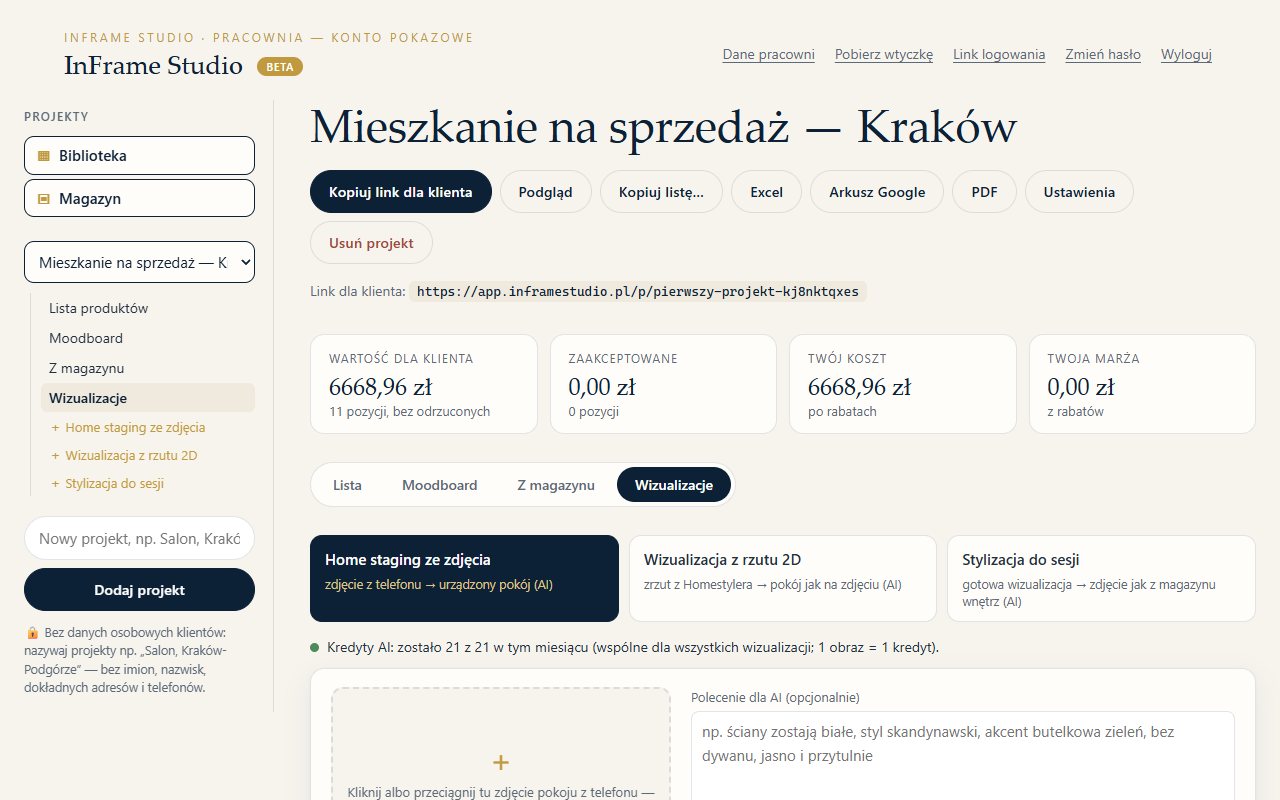Add Home staging ze zdjęcia from sidebar

tap(128, 427)
